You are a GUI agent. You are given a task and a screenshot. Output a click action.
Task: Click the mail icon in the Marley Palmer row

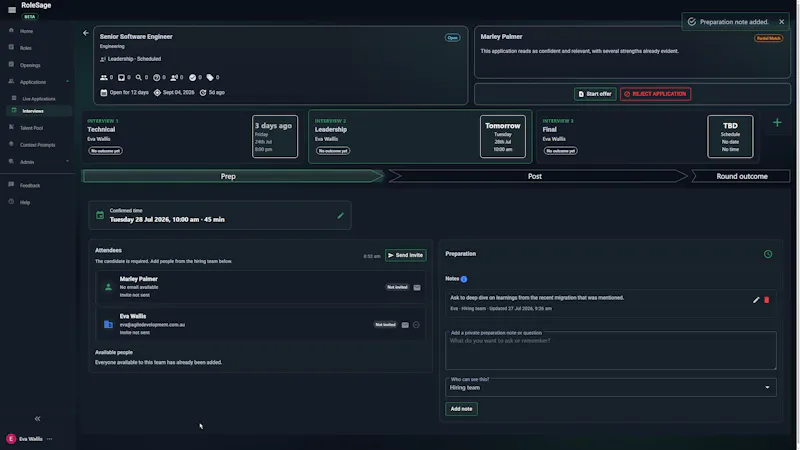(417, 288)
